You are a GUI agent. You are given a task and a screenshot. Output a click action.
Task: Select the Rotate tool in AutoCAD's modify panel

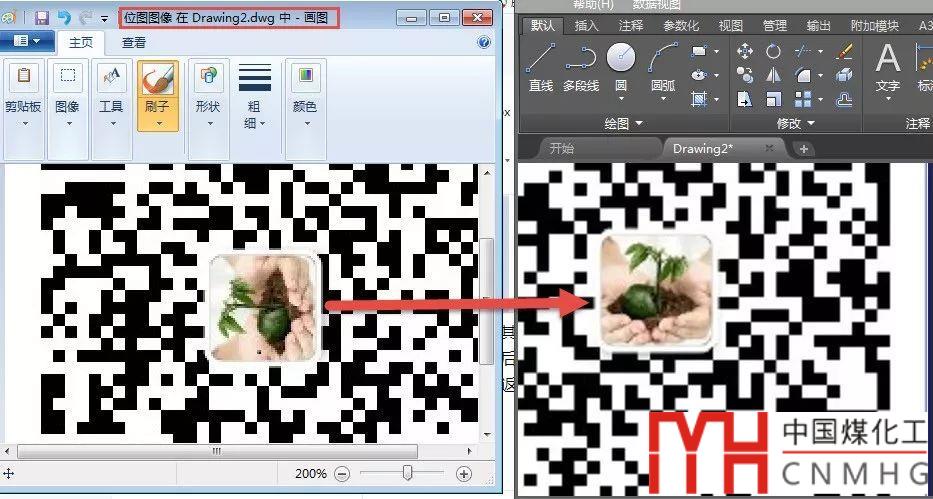[x=774, y=51]
